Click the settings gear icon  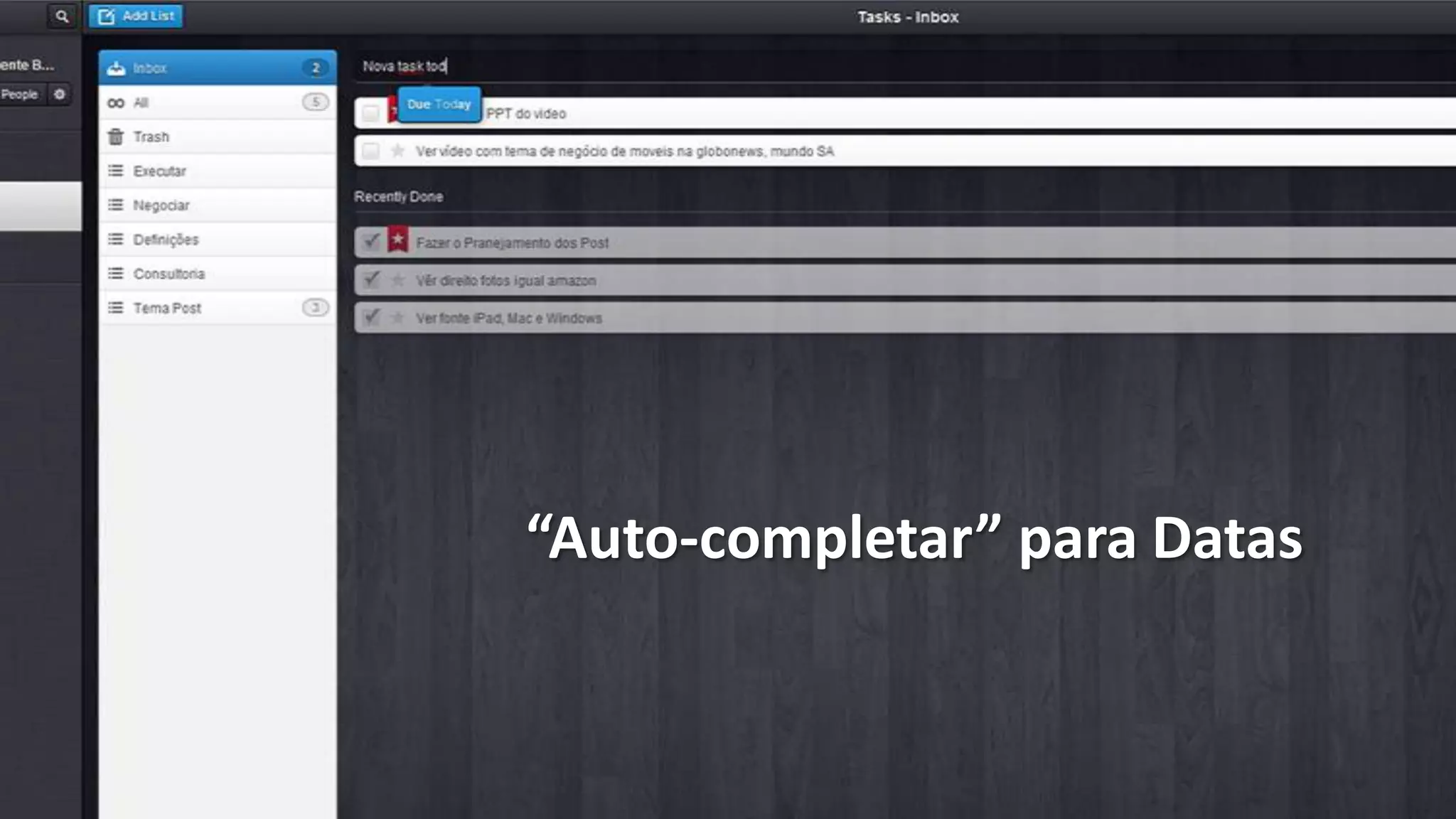(x=60, y=94)
